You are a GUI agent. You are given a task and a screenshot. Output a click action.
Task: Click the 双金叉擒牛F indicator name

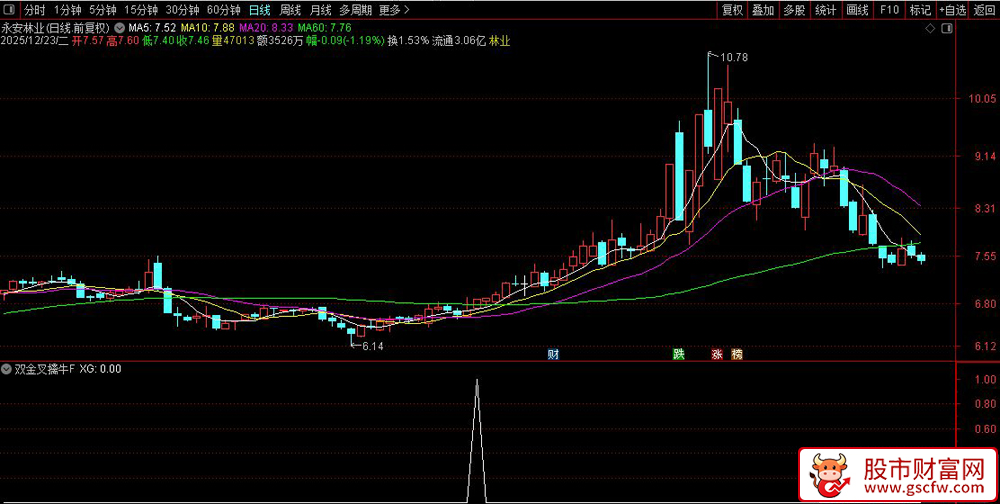(45, 368)
